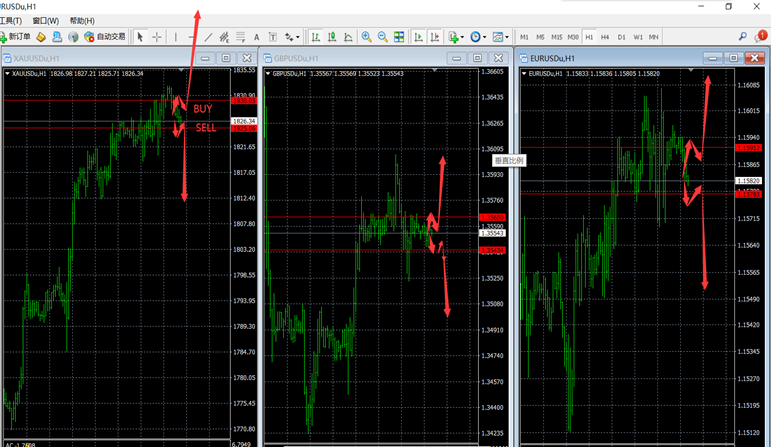The image size is (771, 447).
Task: Tile the chart windows
Action: [x=399, y=38]
